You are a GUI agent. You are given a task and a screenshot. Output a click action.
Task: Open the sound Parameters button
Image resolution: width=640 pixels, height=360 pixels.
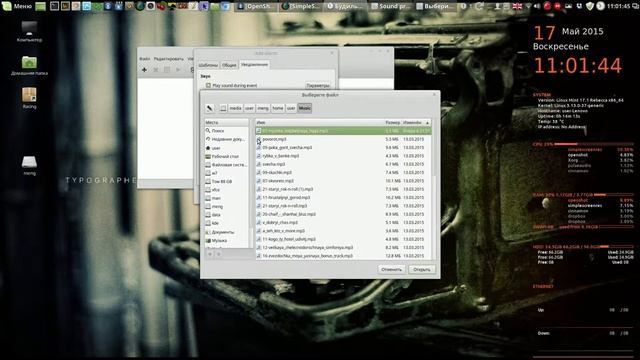[318, 86]
